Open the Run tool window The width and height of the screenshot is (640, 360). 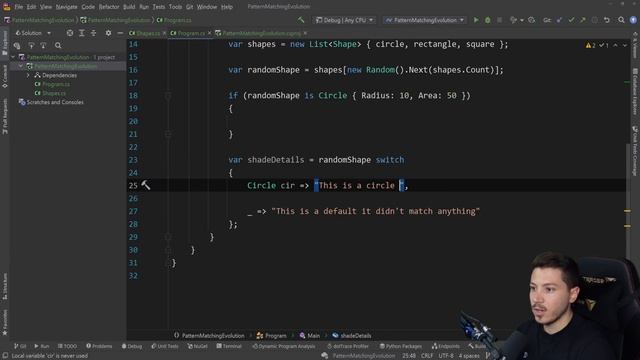[x=42, y=346]
